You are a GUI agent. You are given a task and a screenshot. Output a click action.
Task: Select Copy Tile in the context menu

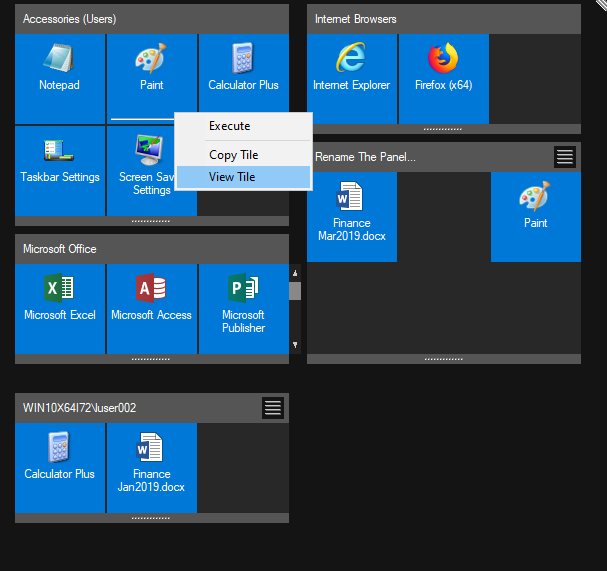click(x=233, y=155)
